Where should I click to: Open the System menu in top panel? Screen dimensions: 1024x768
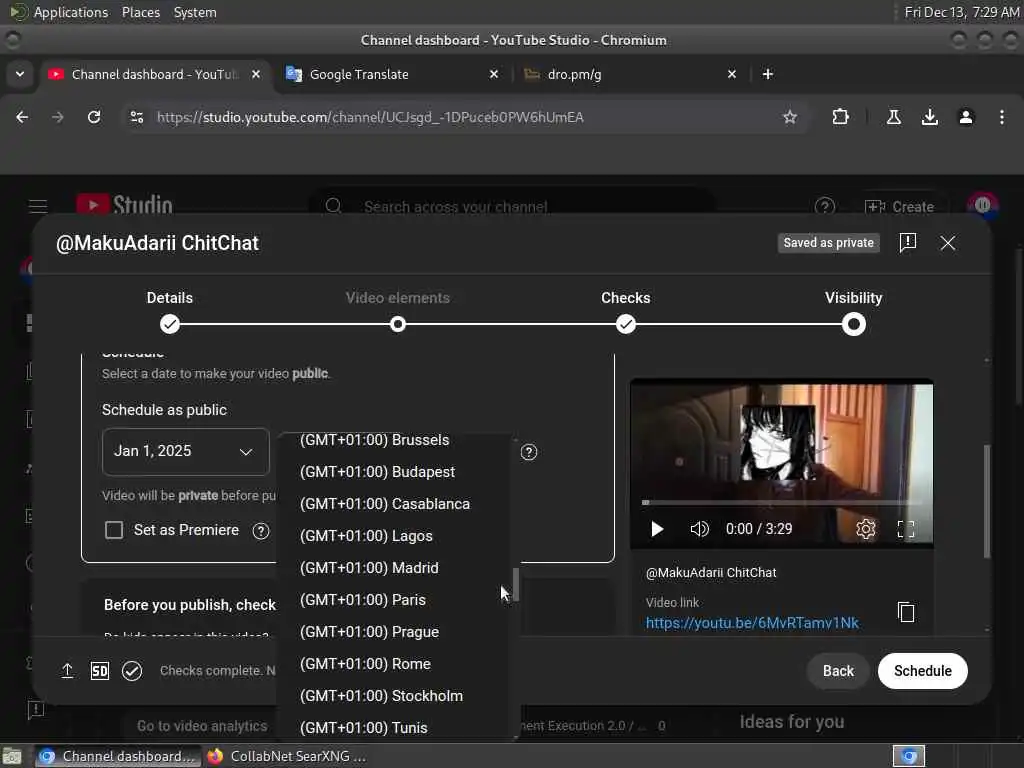[195, 12]
